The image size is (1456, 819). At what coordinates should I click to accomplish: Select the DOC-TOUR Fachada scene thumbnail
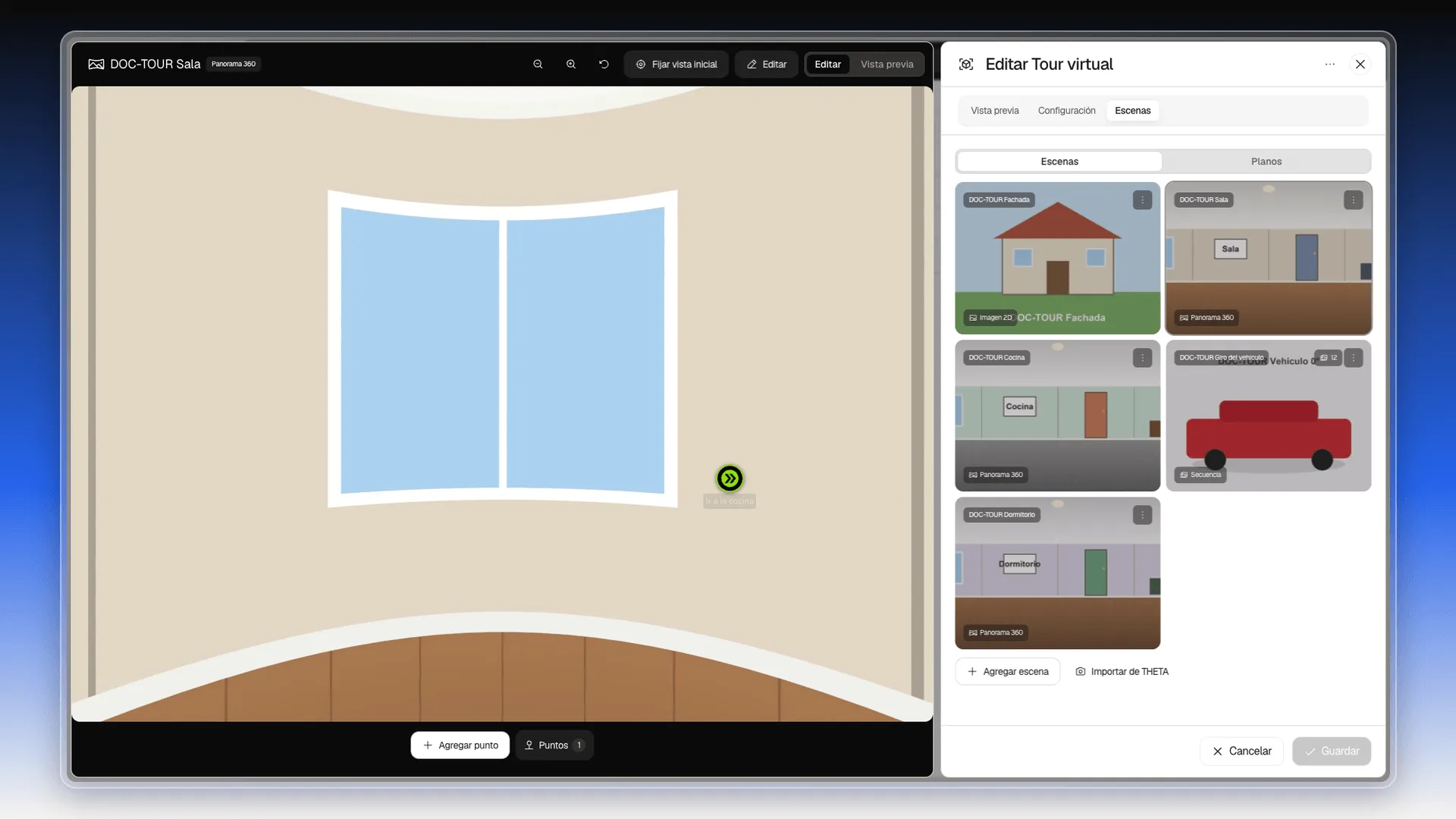[x=1058, y=258]
